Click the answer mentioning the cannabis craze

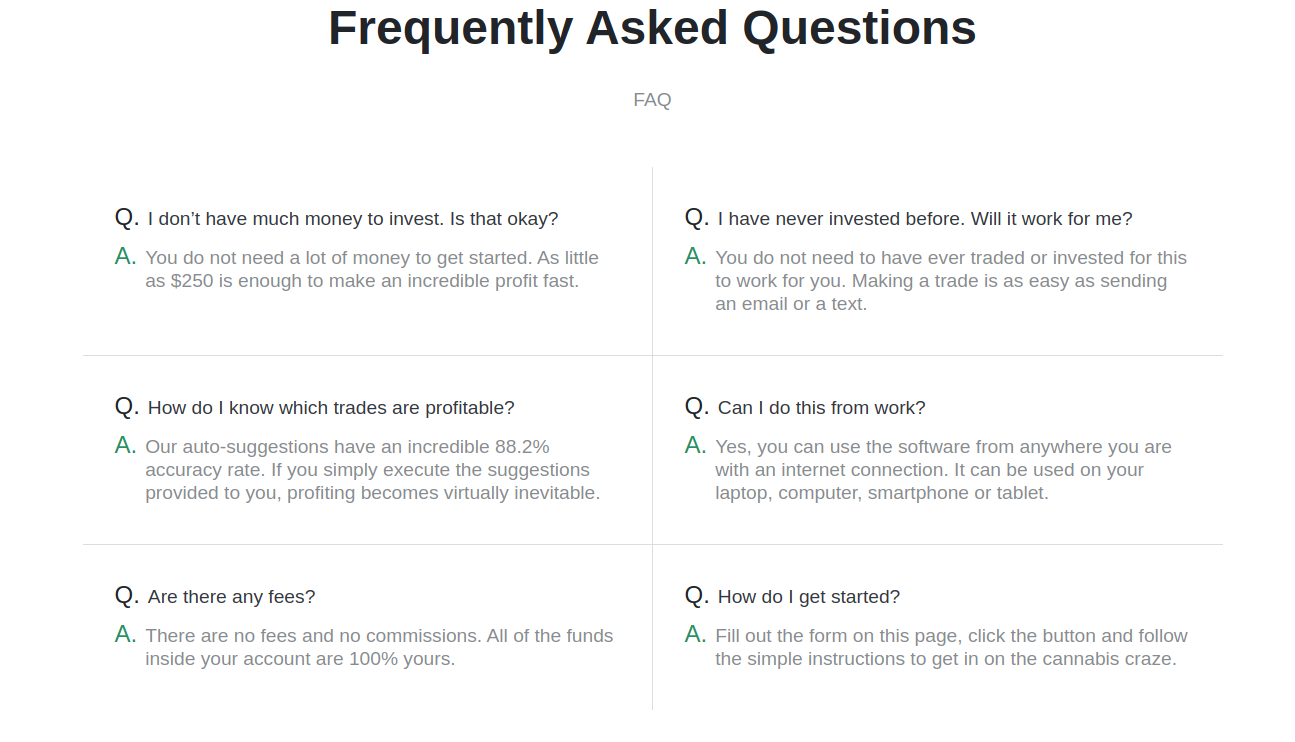(950, 648)
